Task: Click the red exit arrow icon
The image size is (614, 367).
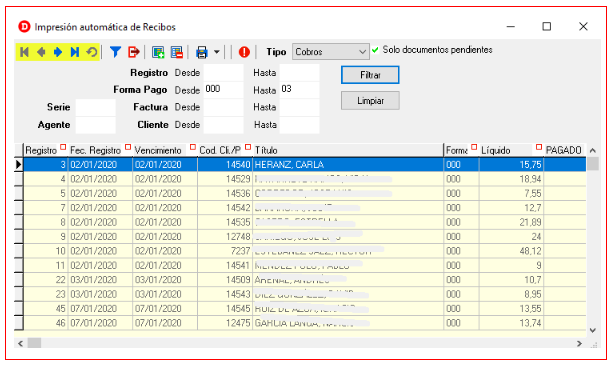Action: tap(134, 52)
